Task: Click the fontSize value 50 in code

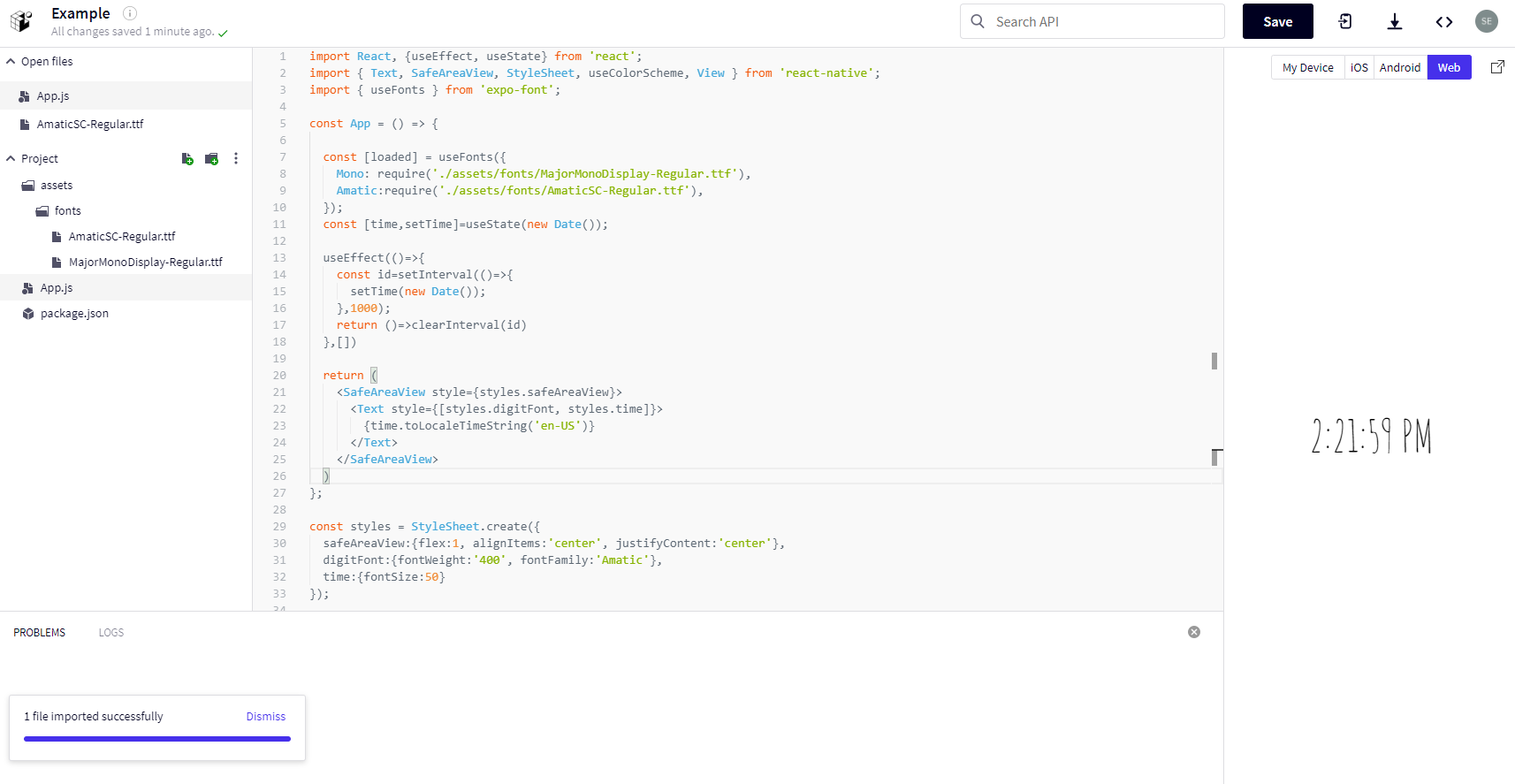Action: [431, 577]
